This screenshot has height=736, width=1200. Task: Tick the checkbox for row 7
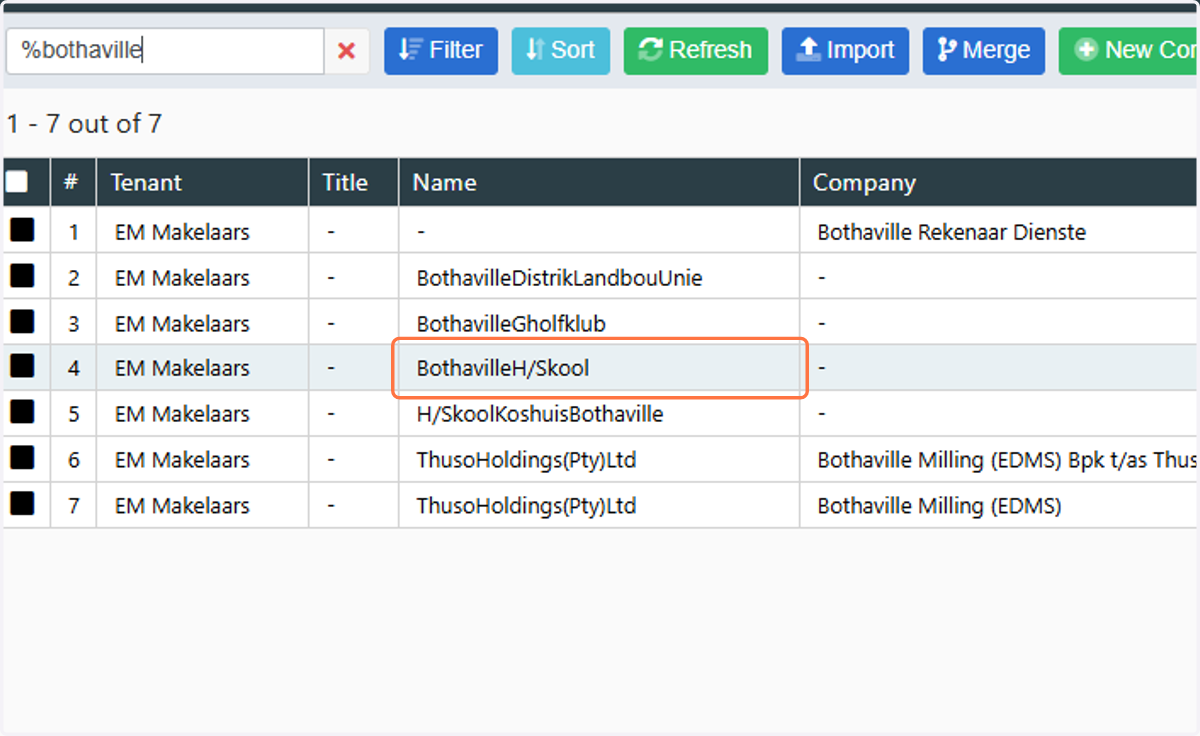click(x=22, y=504)
